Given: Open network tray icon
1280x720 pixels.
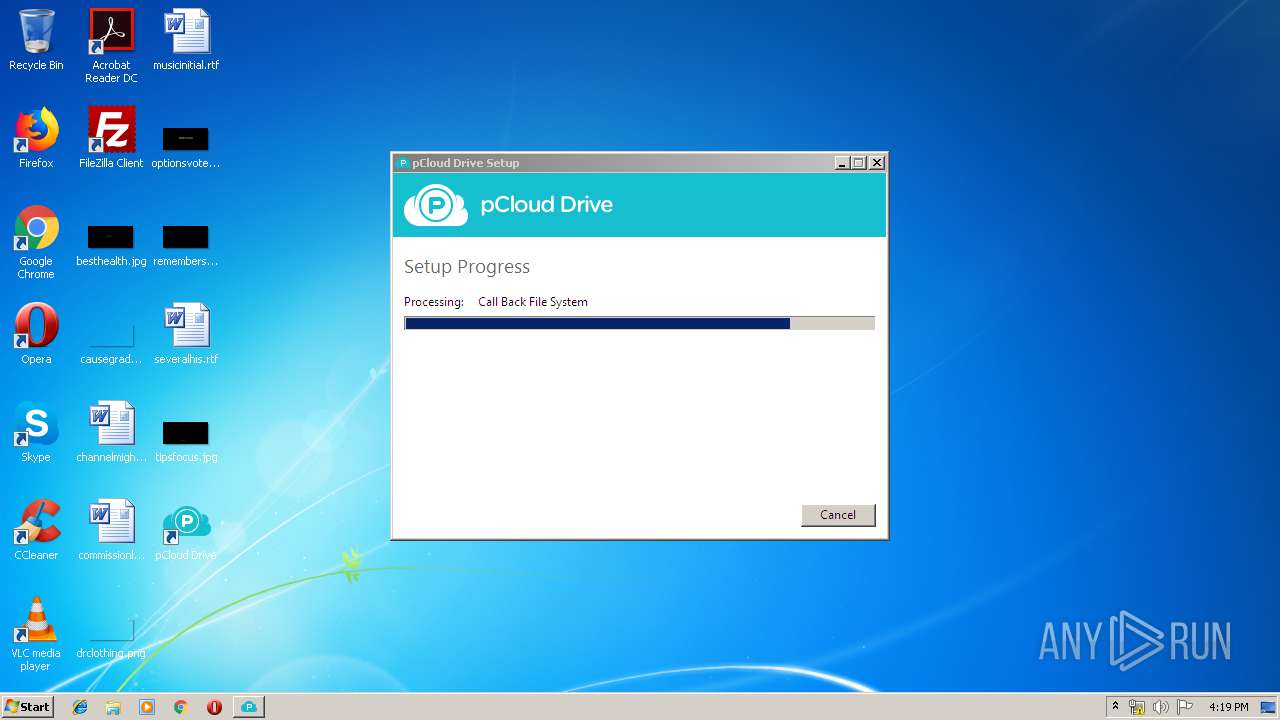Looking at the screenshot, I should coord(1137,707).
